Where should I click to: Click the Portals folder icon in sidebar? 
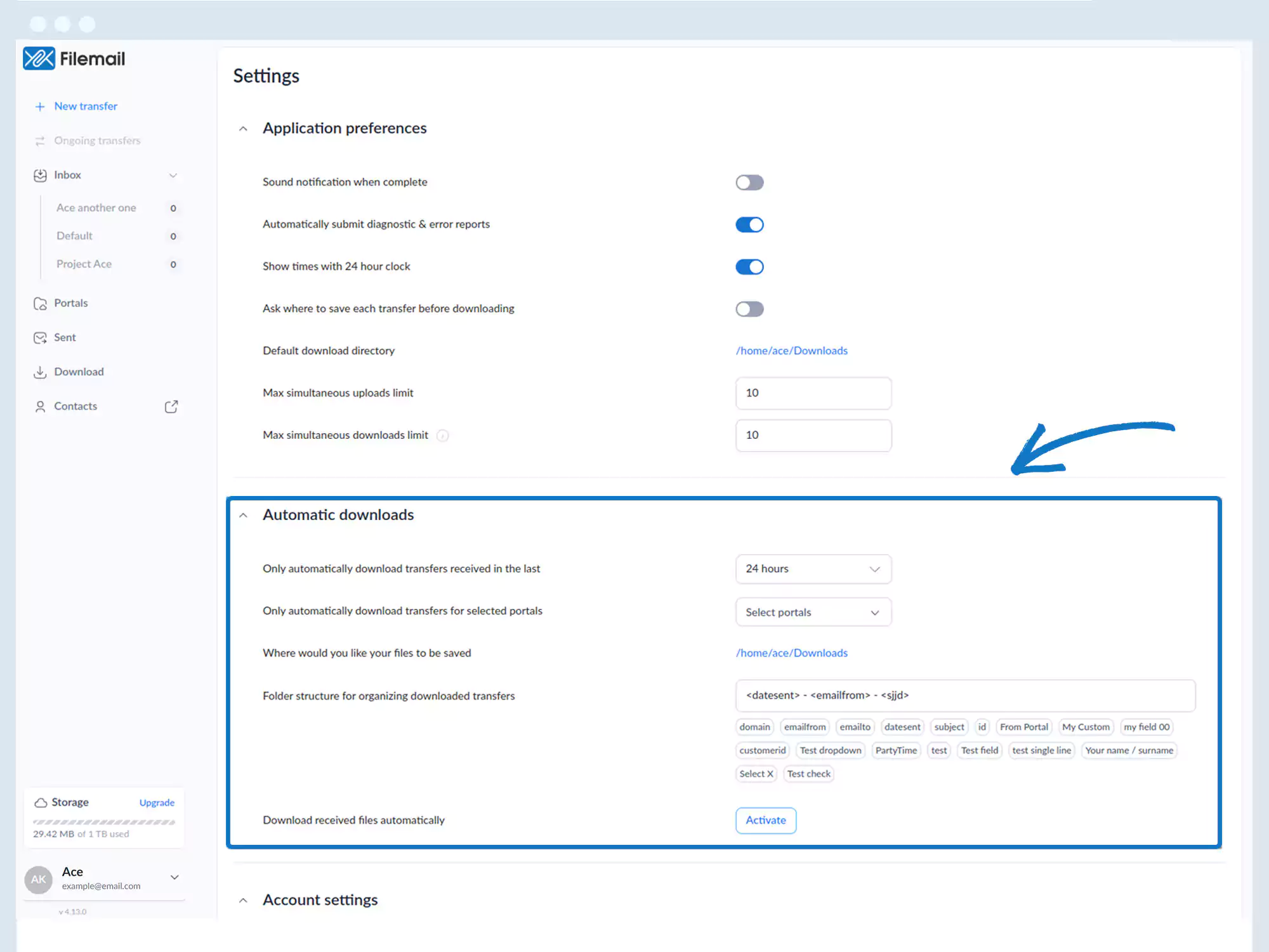(x=40, y=303)
